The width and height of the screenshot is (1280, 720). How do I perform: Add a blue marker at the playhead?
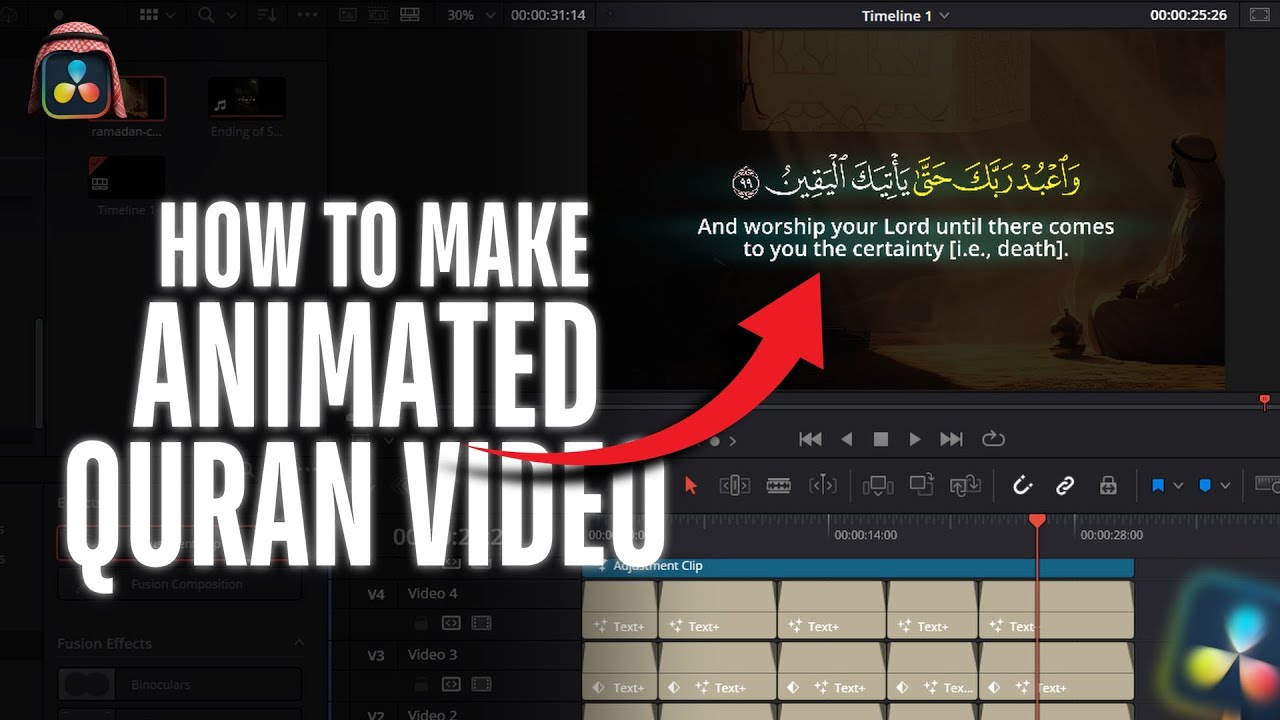click(x=1205, y=486)
